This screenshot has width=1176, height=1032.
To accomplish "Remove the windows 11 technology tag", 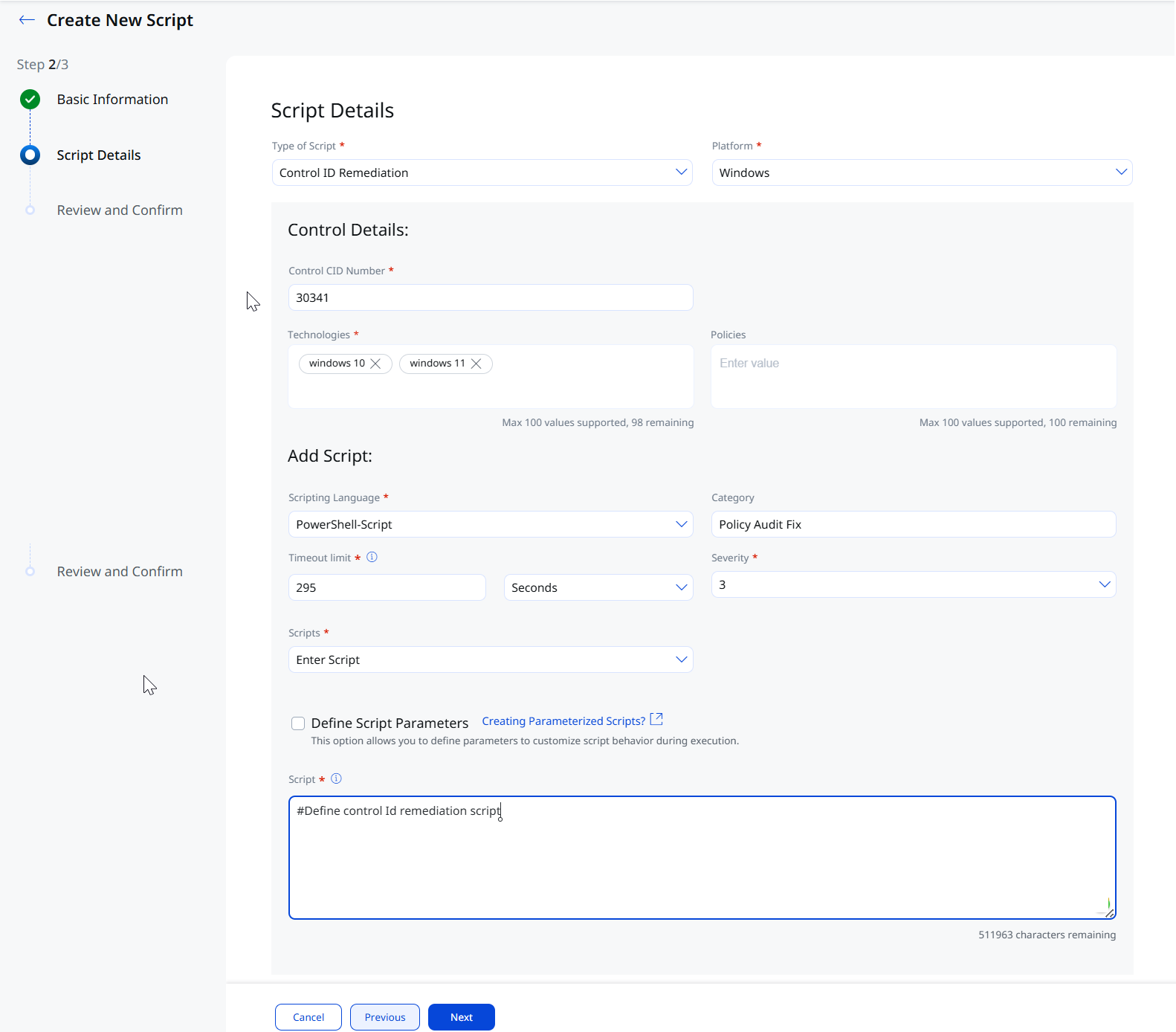I will pyautogui.click(x=476, y=364).
